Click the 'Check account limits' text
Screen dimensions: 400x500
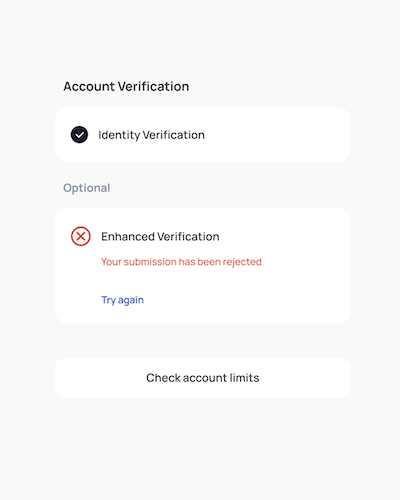coord(203,378)
